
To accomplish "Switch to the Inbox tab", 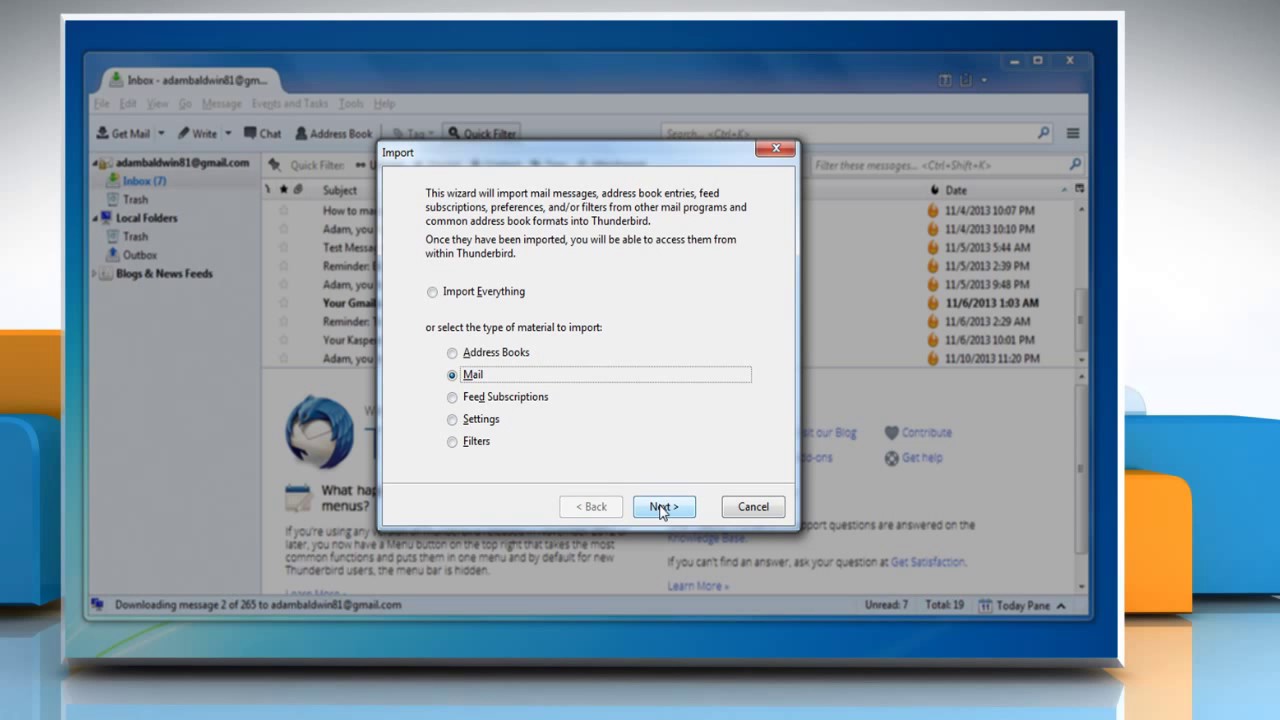I will [x=190, y=80].
